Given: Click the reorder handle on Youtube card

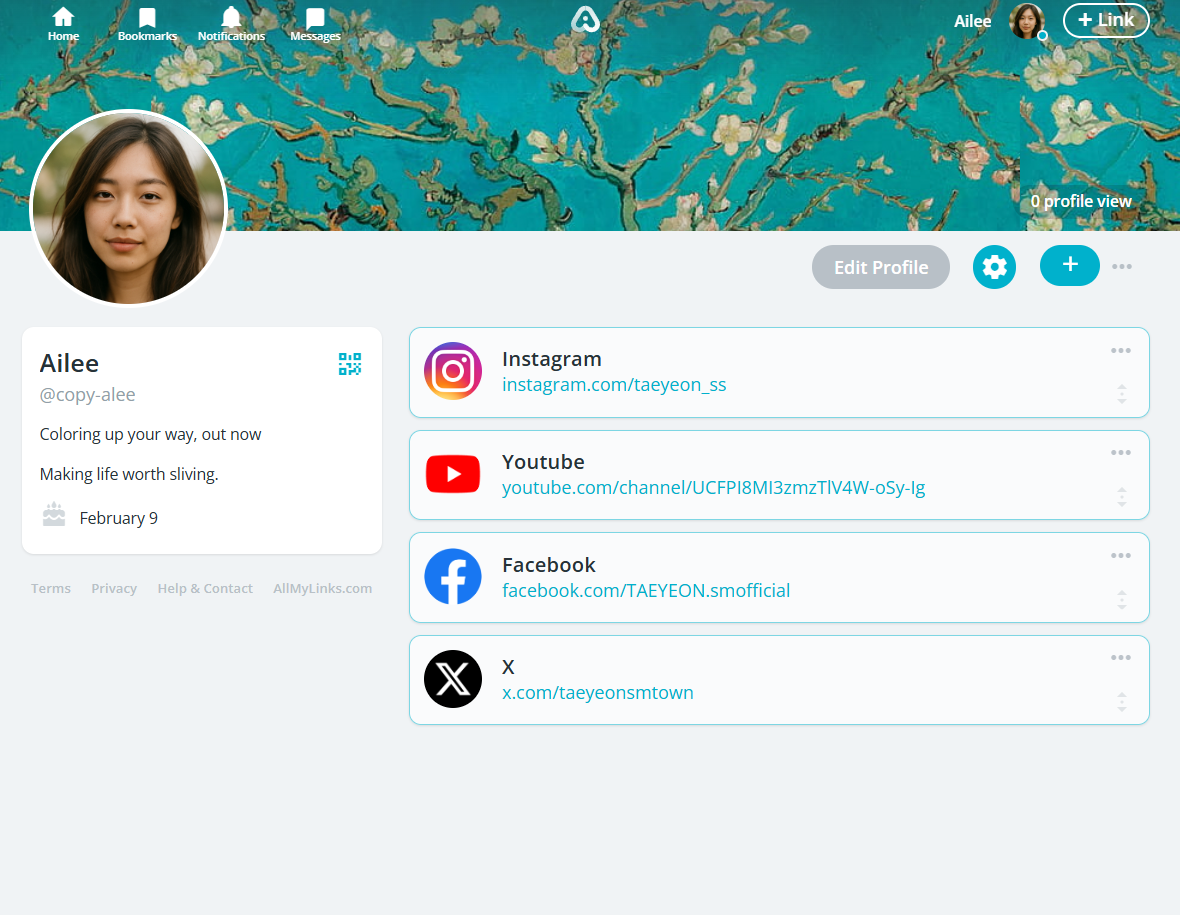Looking at the screenshot, I should point(1121,497).
